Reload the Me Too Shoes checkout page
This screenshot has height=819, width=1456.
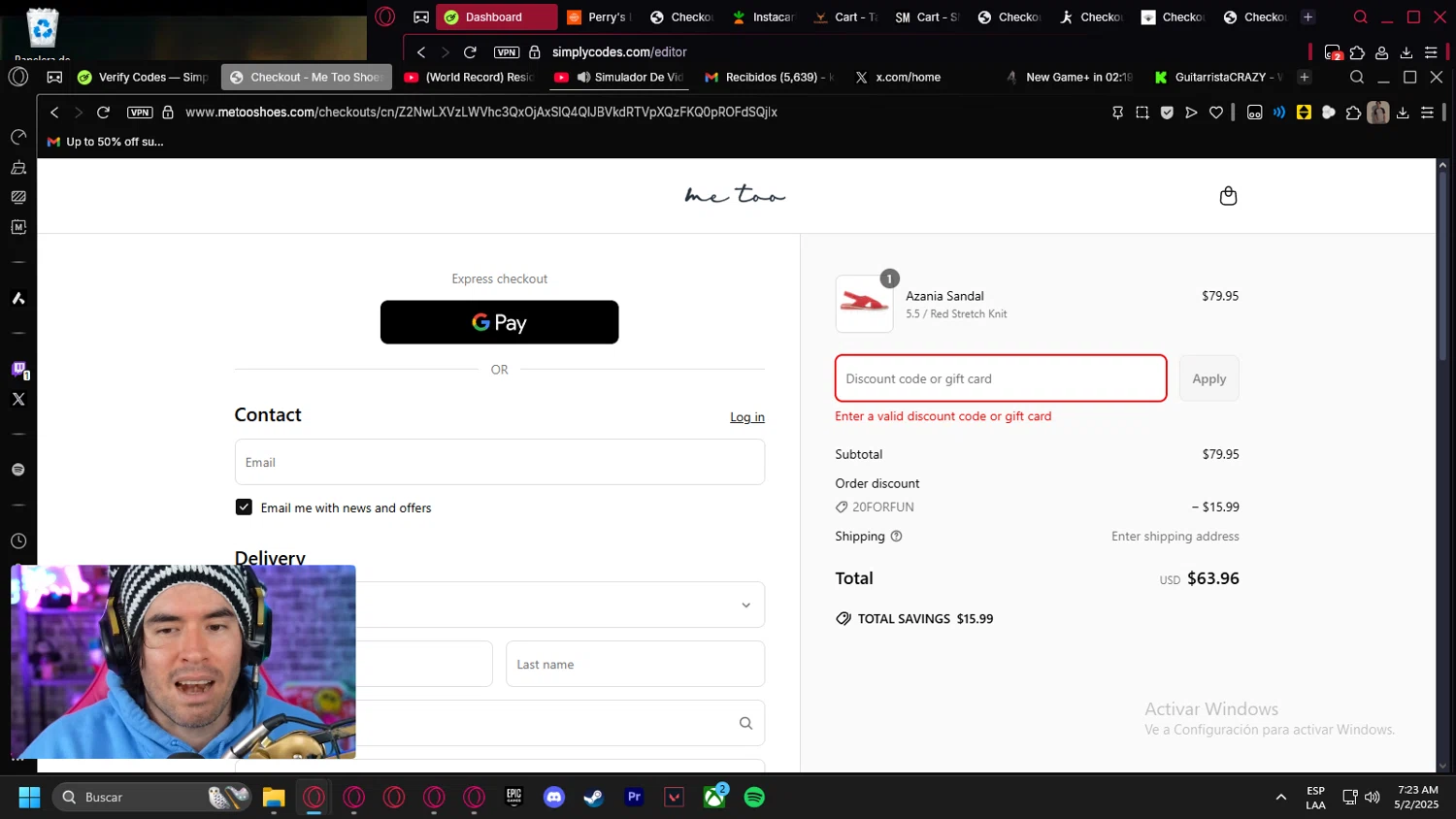click(x=103, y=113)
